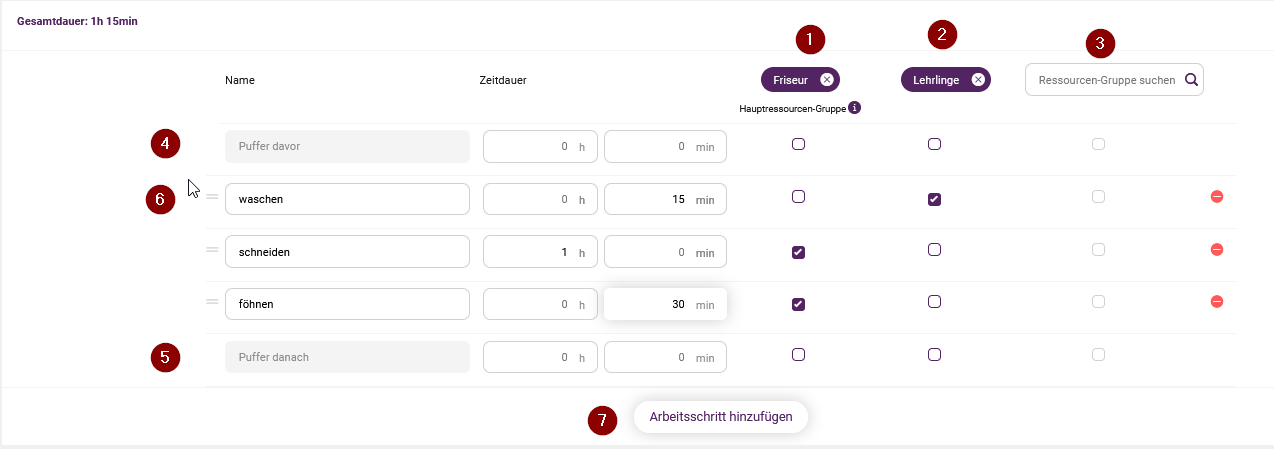Click Arbeitsschritt hinzufügen button
The width and height of the screenshot is (1274, 449).
(721, 417)
